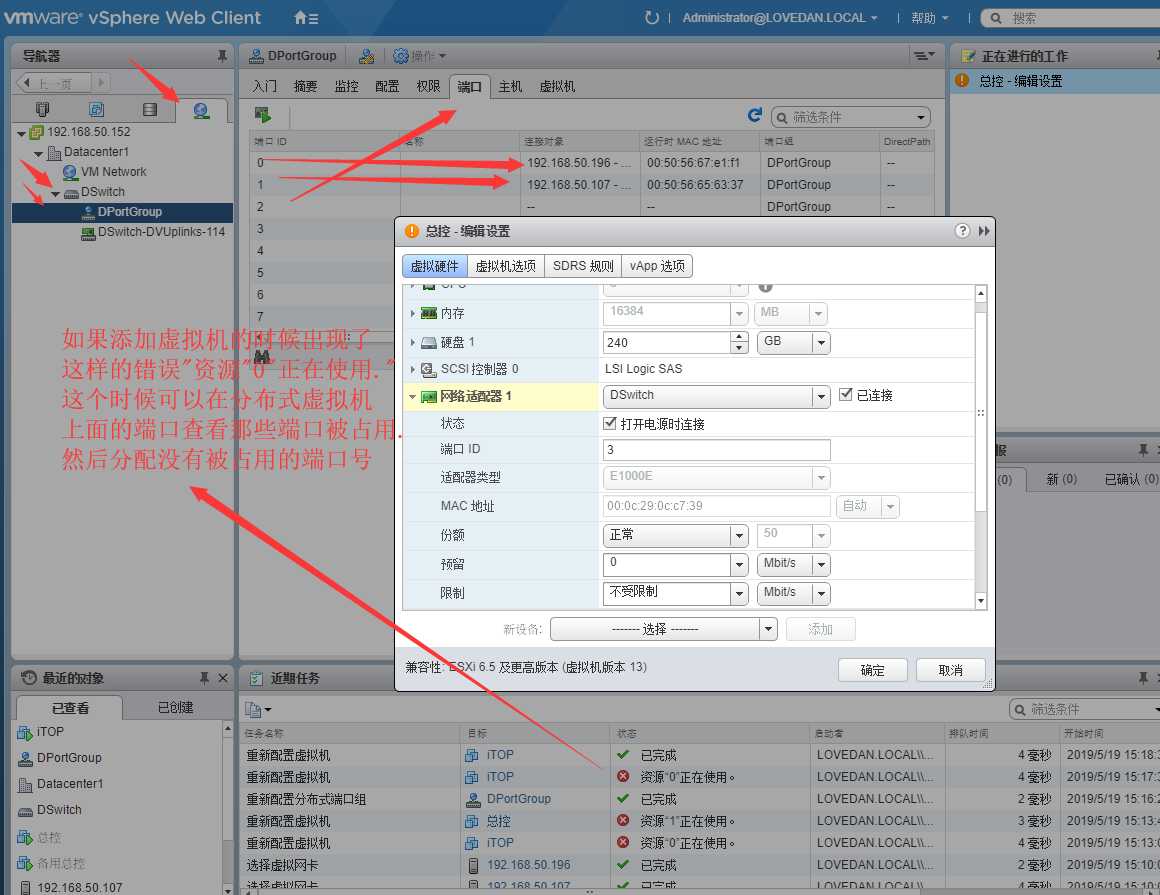Click the port group action icon beside DPortGroup
The image size is (1160, 895).
tap(366, 56)
